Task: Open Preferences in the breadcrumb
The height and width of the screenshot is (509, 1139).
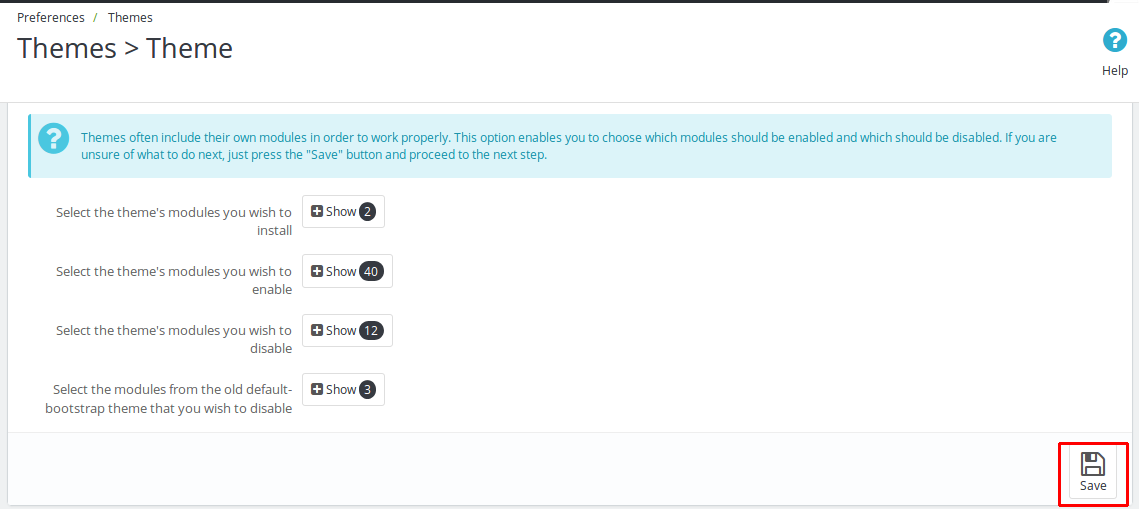Action: coord(51,17)
